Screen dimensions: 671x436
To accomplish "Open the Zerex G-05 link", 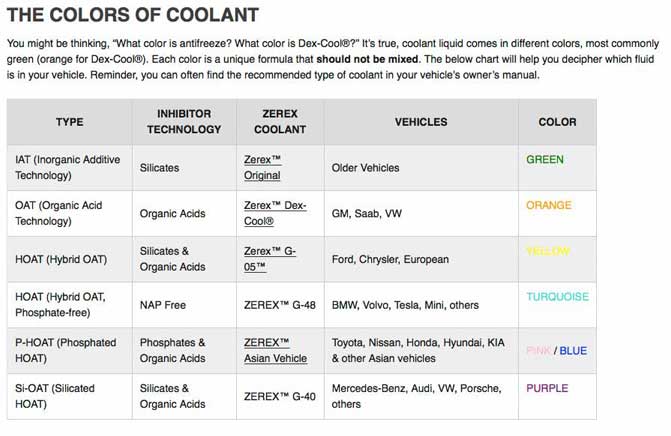I will click(x=270, y=259).
